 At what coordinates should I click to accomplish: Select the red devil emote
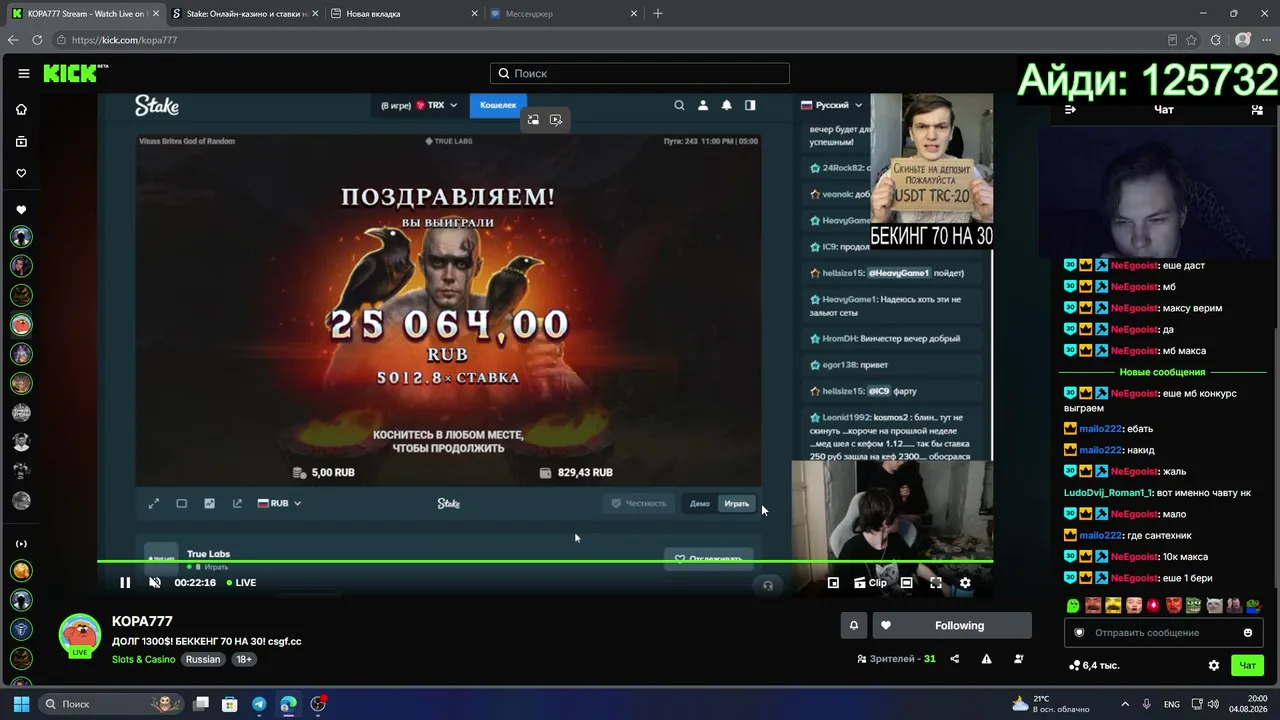tap(1173, 605)
